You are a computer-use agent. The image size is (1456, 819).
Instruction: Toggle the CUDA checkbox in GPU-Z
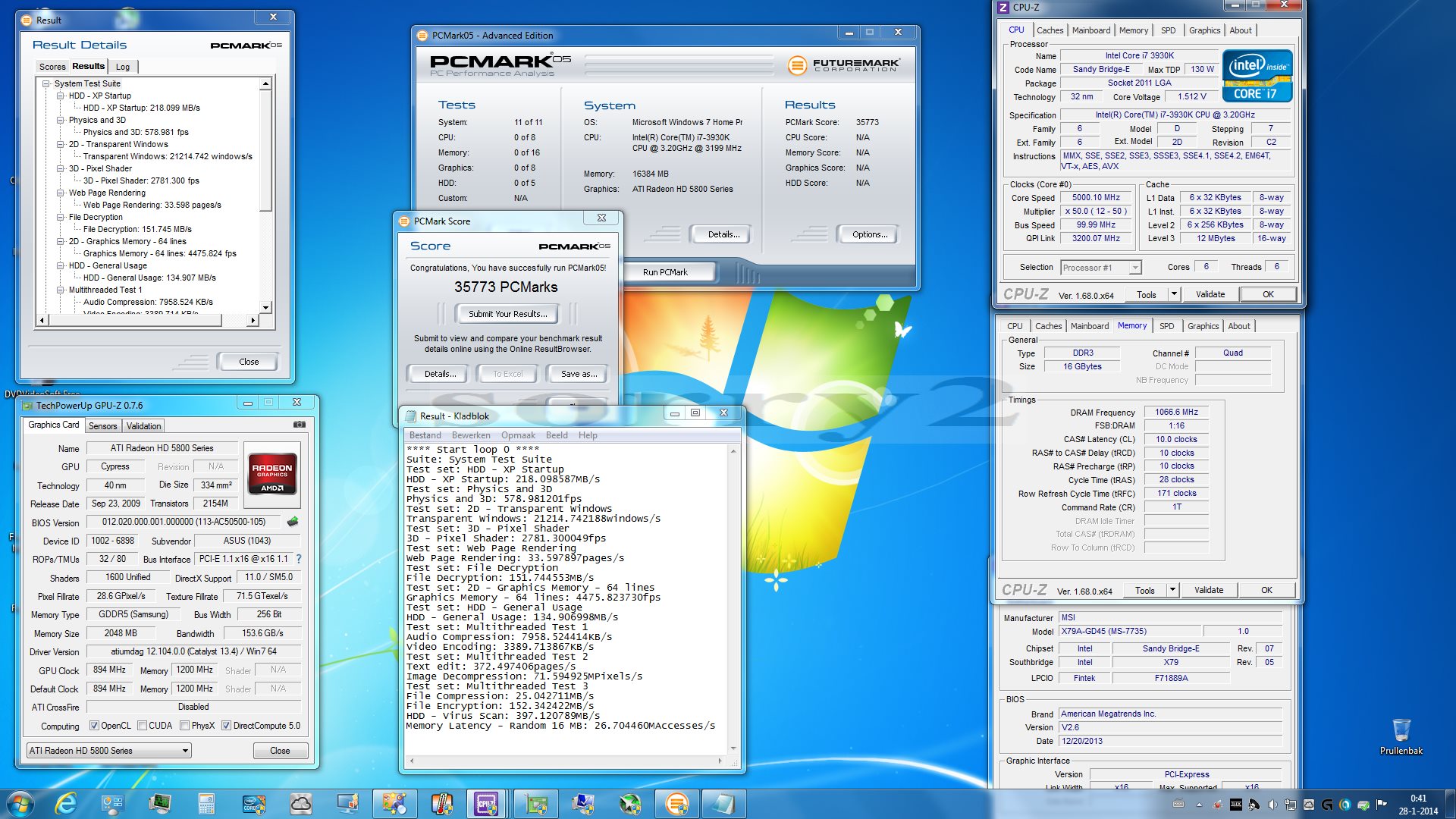(x=142, y=726)
